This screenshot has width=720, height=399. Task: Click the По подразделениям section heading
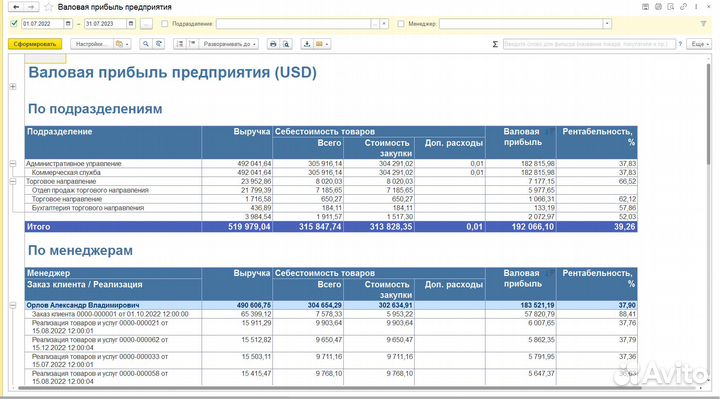click(95, 109)
